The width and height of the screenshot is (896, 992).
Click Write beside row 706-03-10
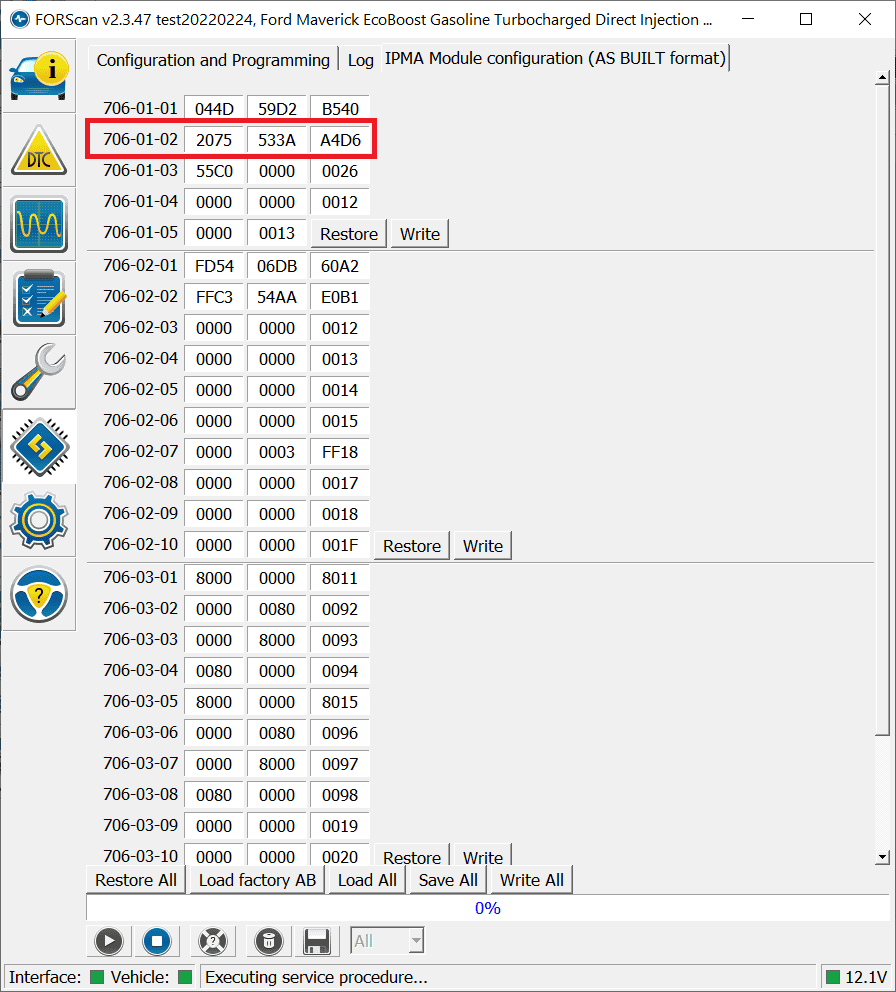point(483,855)
